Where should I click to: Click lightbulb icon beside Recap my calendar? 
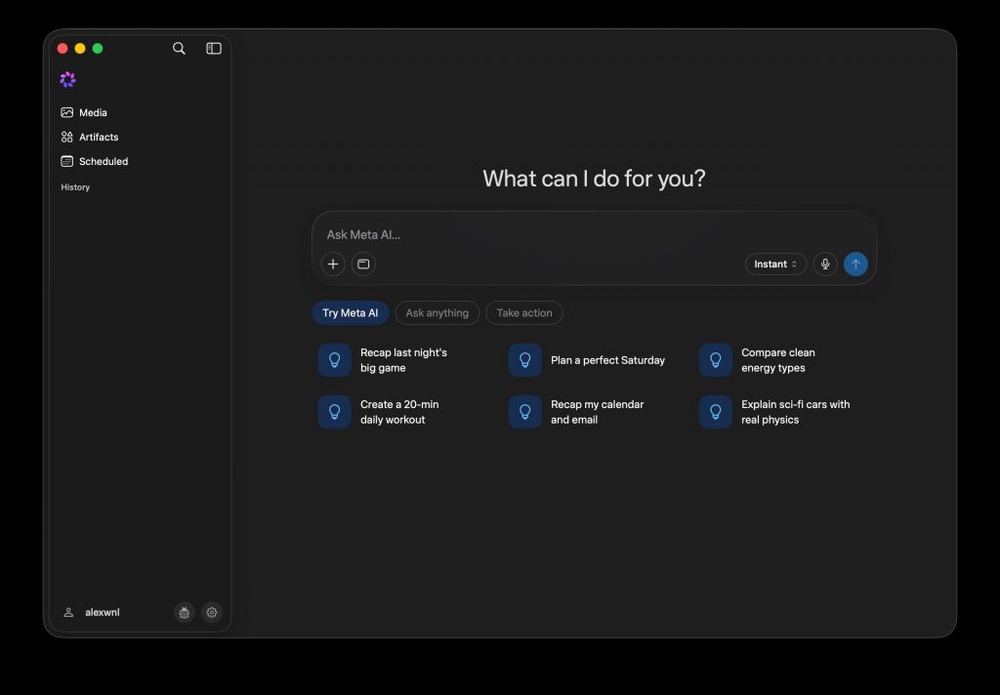[x=525, y=412]
